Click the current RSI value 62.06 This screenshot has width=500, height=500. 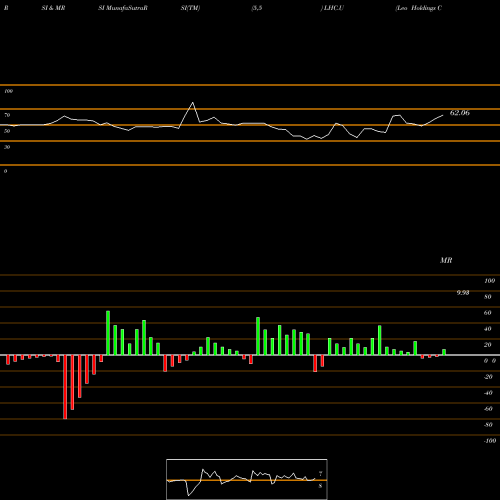click(460, 113)
